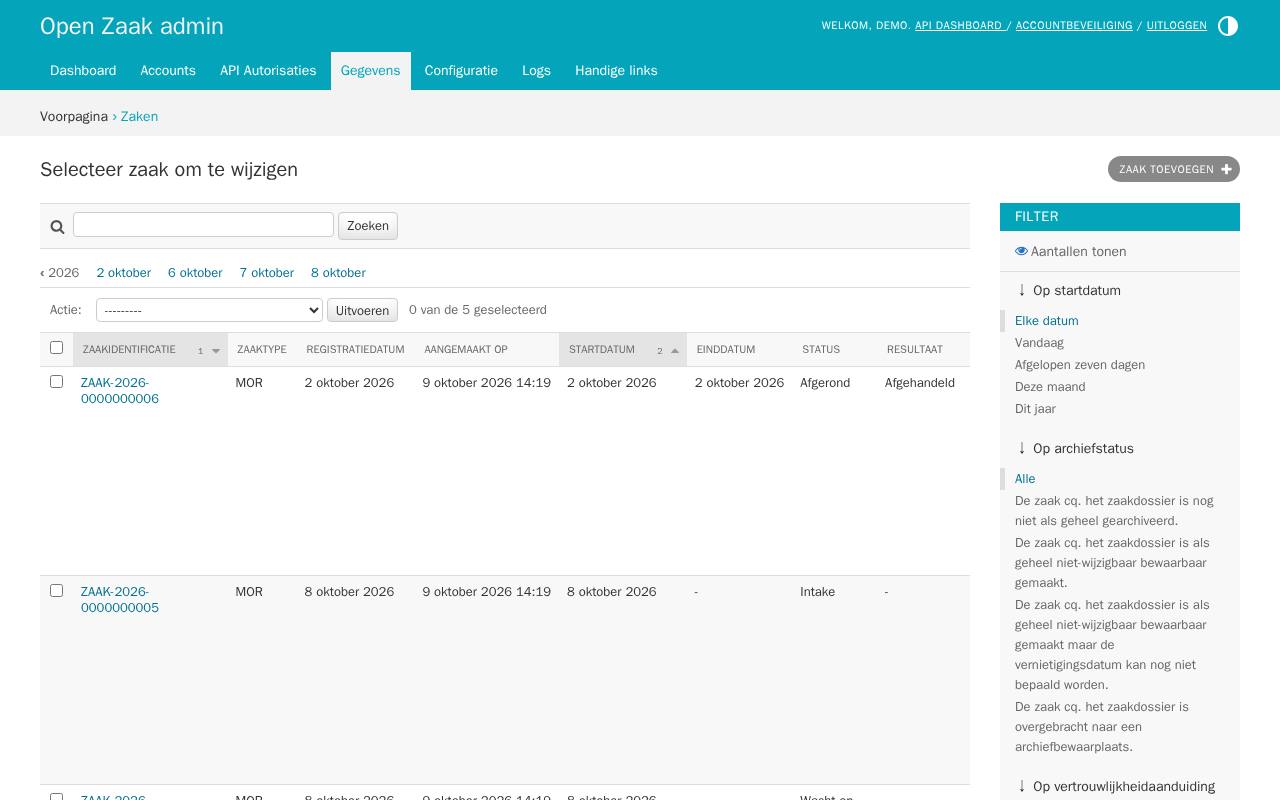The image size is (1280, 800).
Task: Toggle sort arrow on Zaakidentificatie column
Action: click(x=215, y=351)
